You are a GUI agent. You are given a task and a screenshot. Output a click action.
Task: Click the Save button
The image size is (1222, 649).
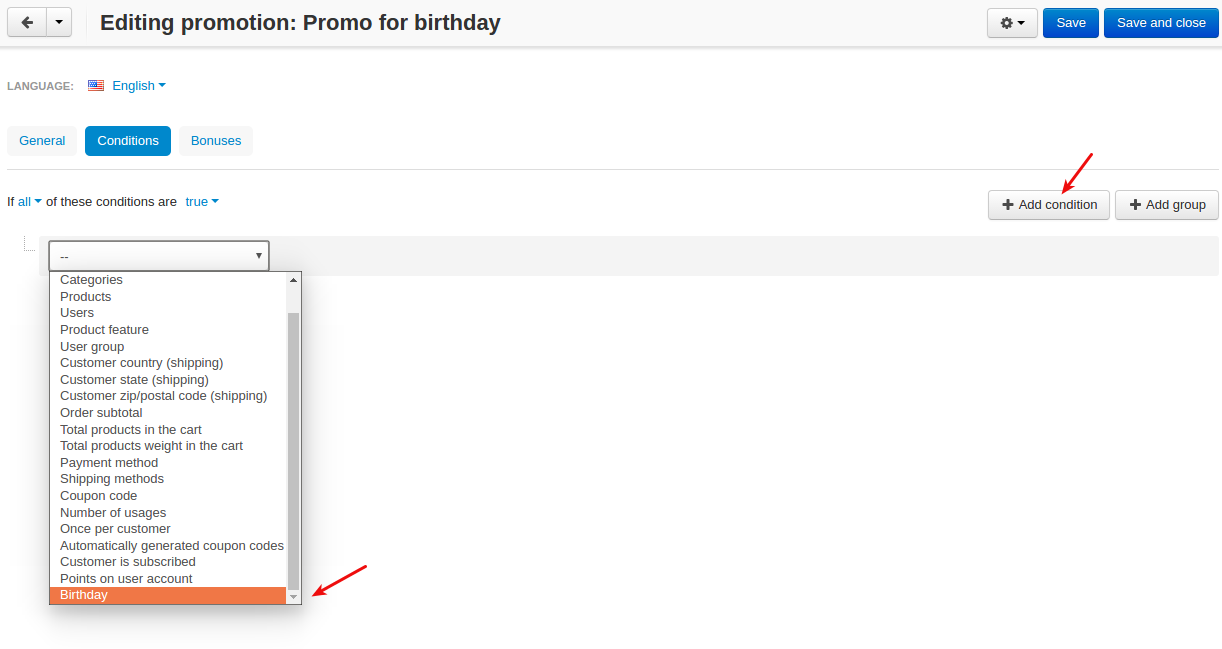[1071, 23]
